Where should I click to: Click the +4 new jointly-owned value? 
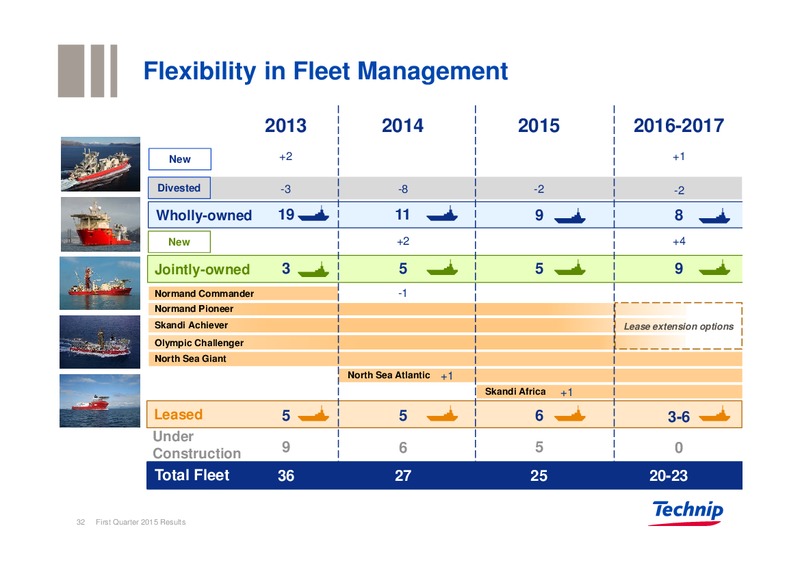point(679,241)
